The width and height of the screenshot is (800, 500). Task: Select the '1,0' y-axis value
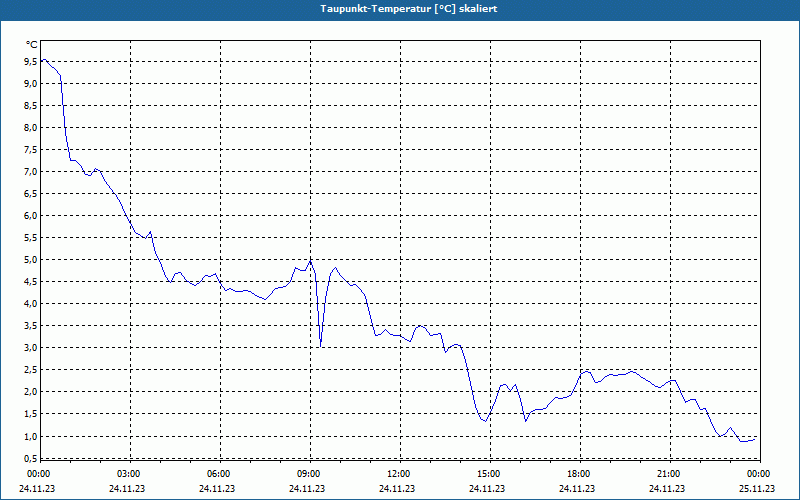(x=31, y=436)
